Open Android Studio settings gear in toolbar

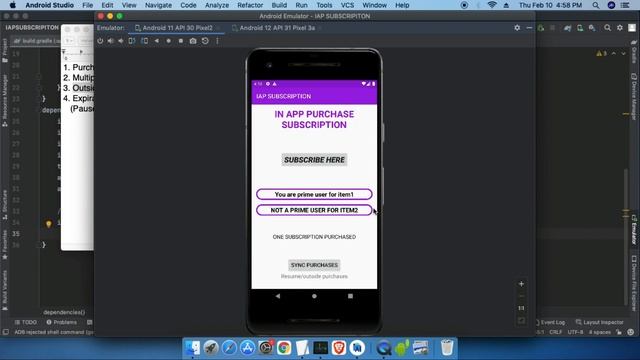pyautogui.click(x=620, y=28)
